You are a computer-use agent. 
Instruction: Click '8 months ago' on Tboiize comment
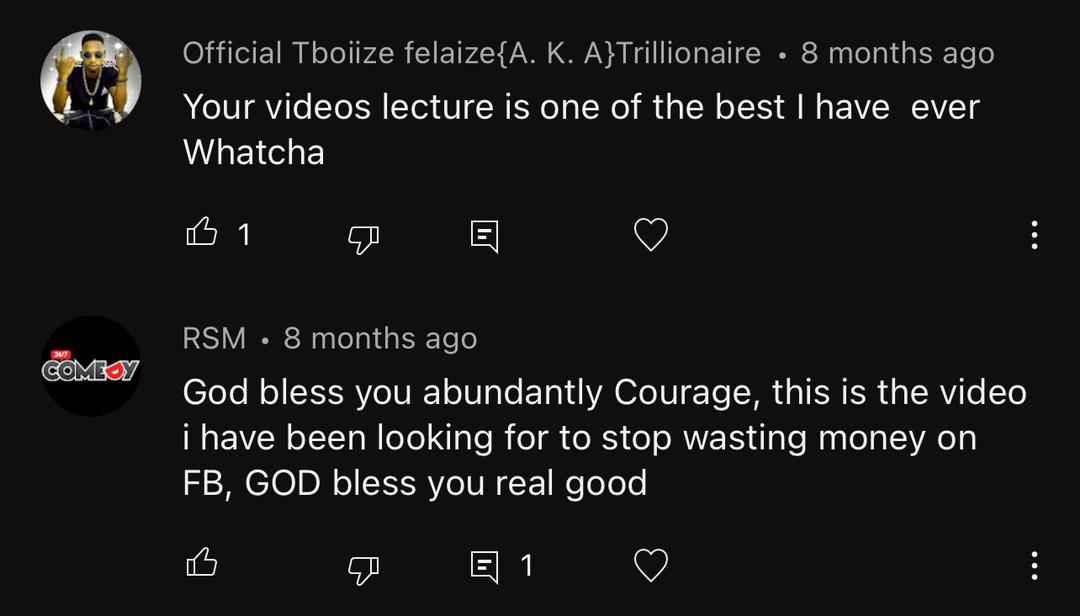tap(897, 53)
